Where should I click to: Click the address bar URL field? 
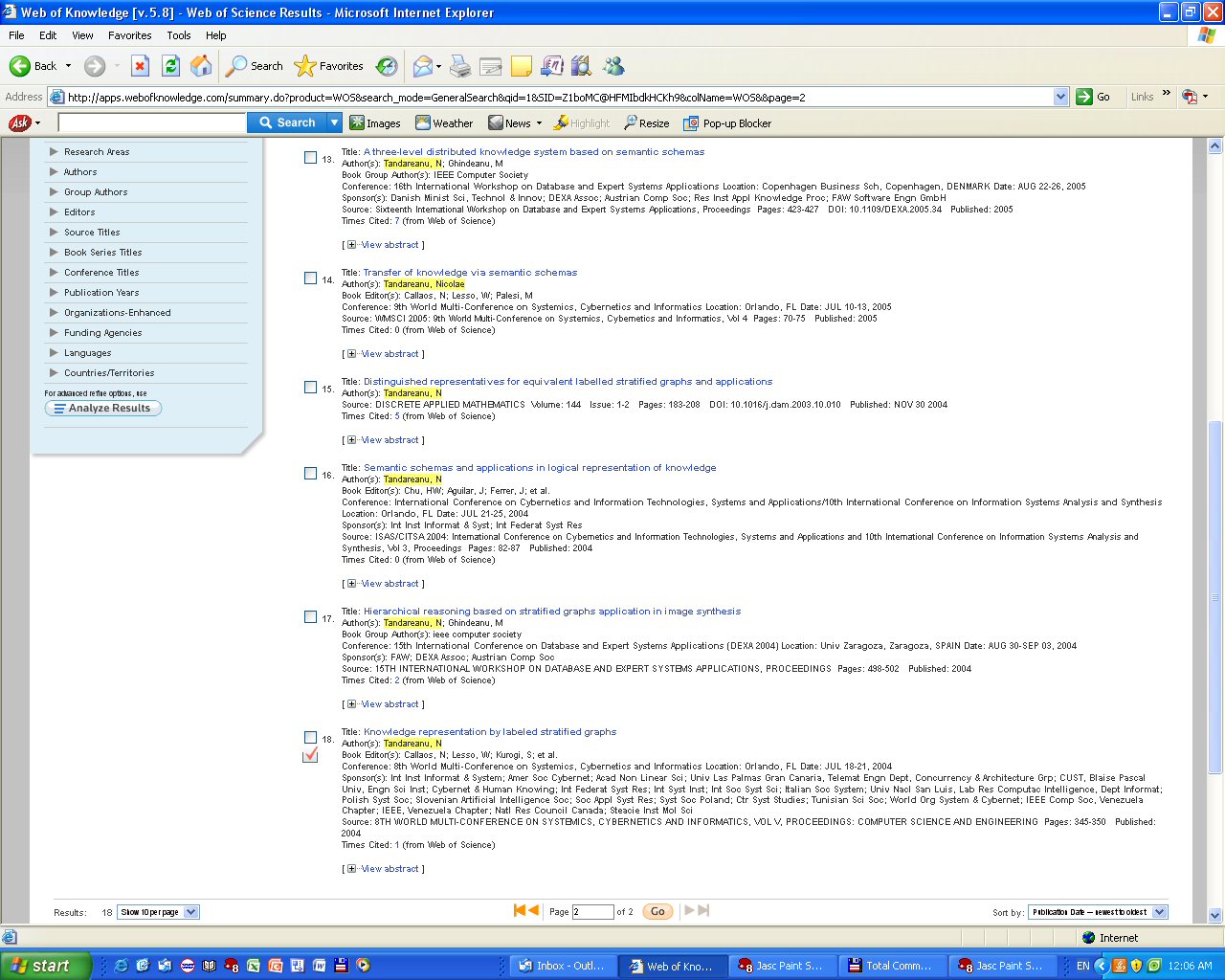558,97
